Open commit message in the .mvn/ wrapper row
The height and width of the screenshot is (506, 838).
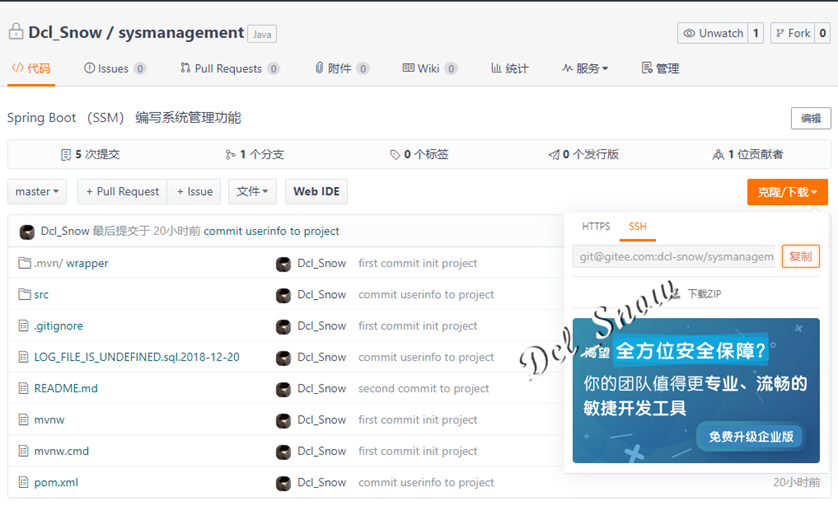coord(417,263)
